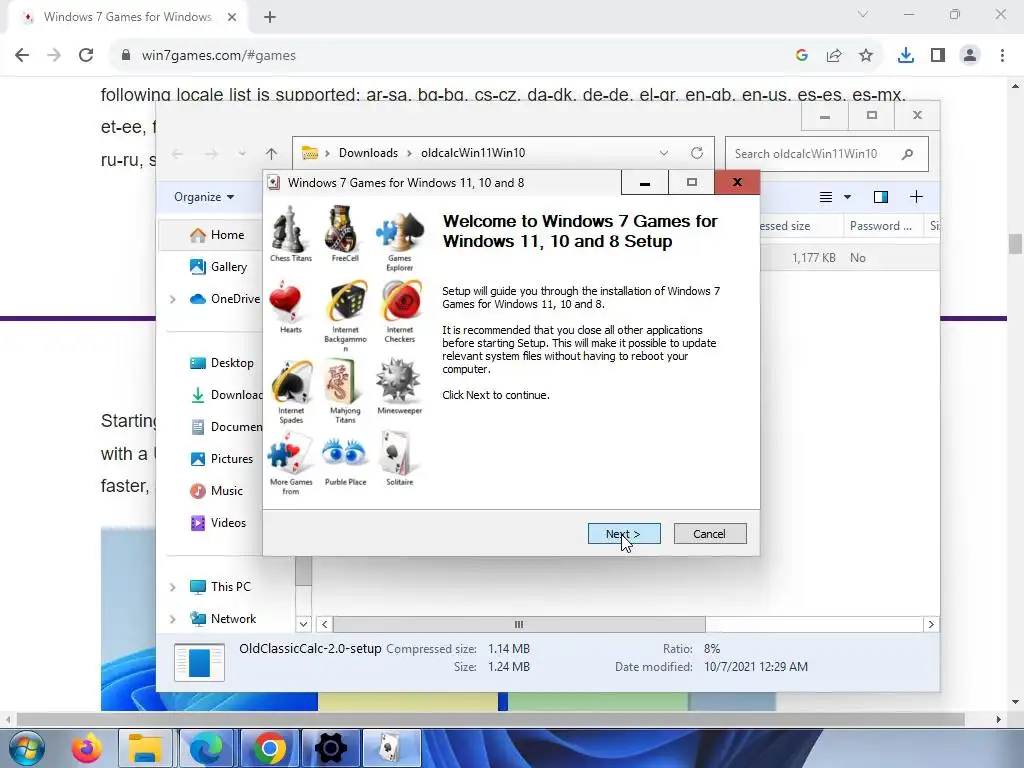The width and height of the screenshot is (1024, 768).
Task: Click the FreeCell game icon
Action: point(344,229)
